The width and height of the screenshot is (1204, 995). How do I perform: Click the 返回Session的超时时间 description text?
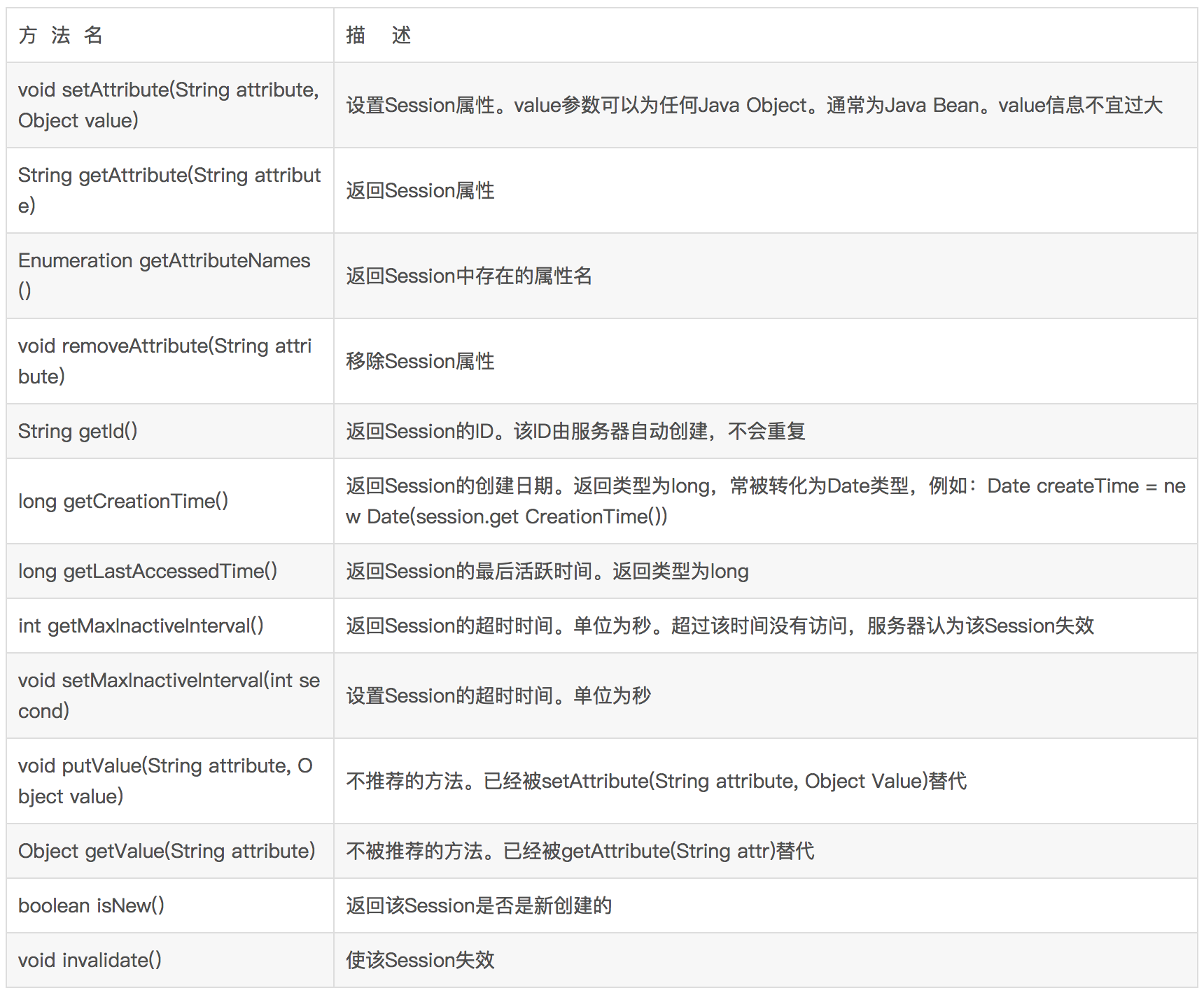tap(720, 626)
